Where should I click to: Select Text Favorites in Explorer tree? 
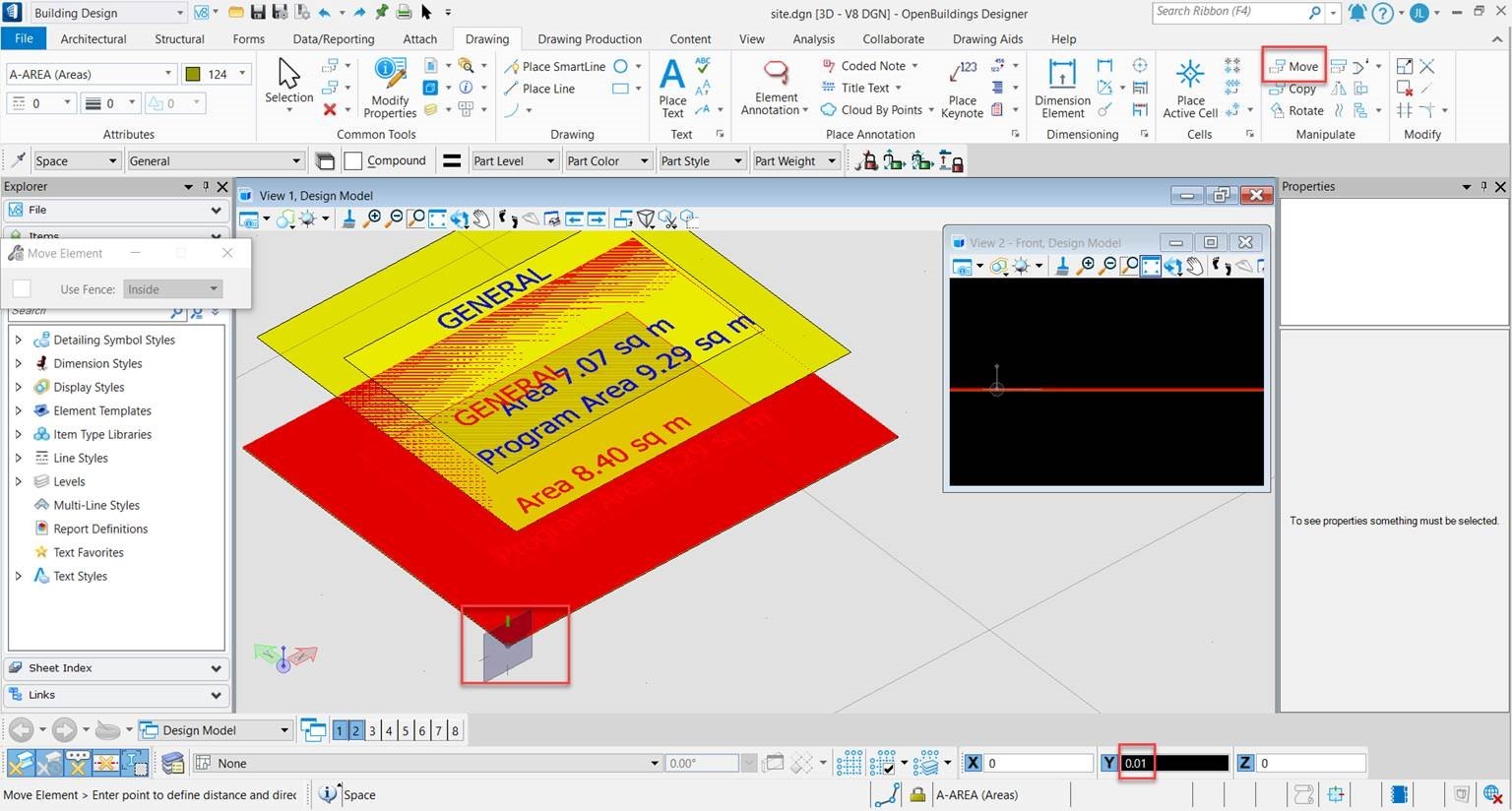[x=89, y=552]
